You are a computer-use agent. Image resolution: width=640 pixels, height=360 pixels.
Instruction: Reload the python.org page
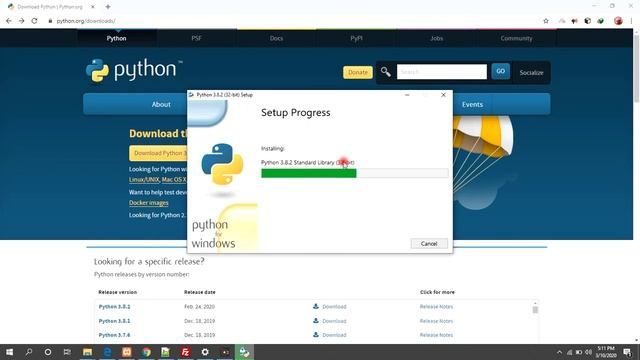click(x=34, y=21)
